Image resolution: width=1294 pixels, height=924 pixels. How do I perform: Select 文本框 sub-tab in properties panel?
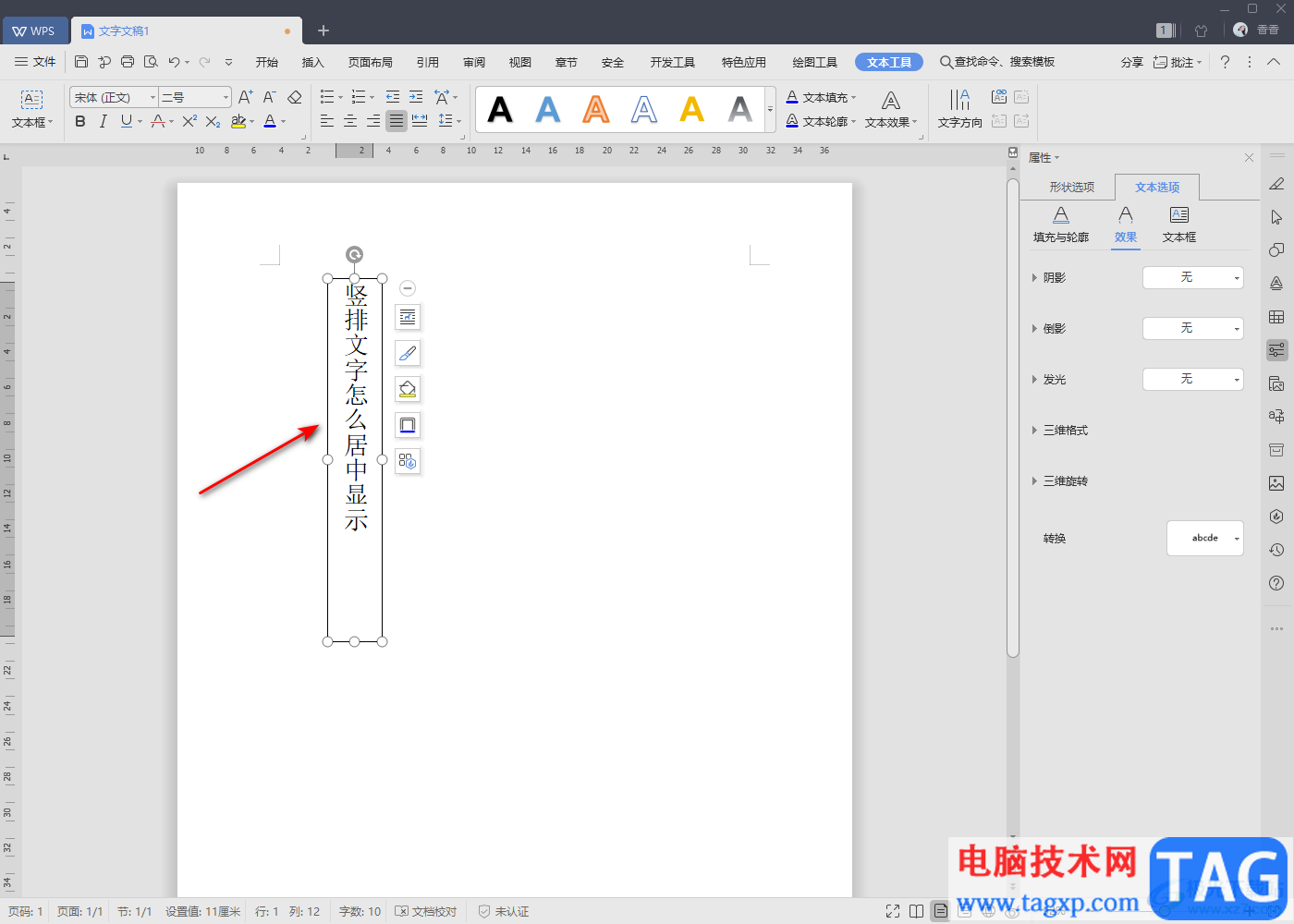click(1179, 225)
